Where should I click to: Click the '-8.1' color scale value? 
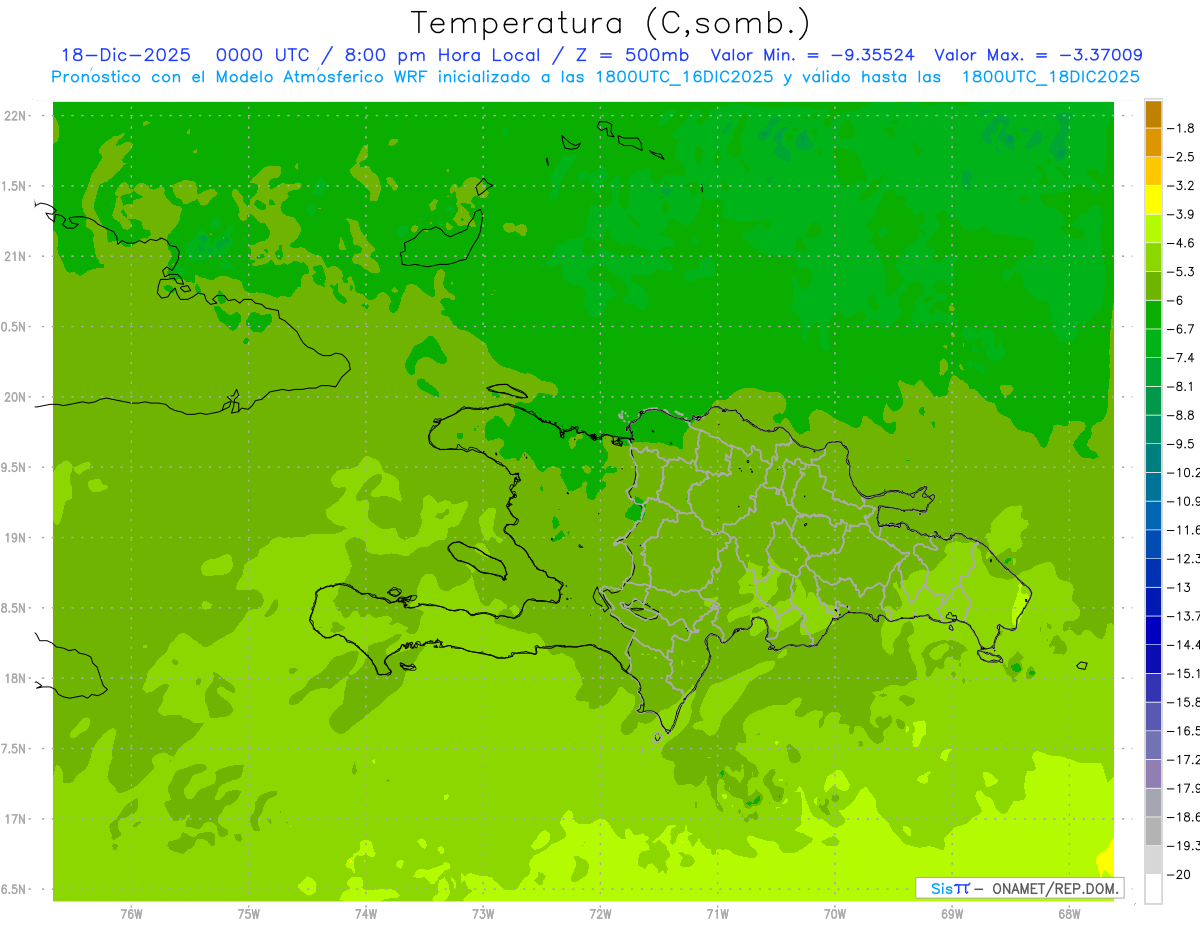[x=1182, y=386]
